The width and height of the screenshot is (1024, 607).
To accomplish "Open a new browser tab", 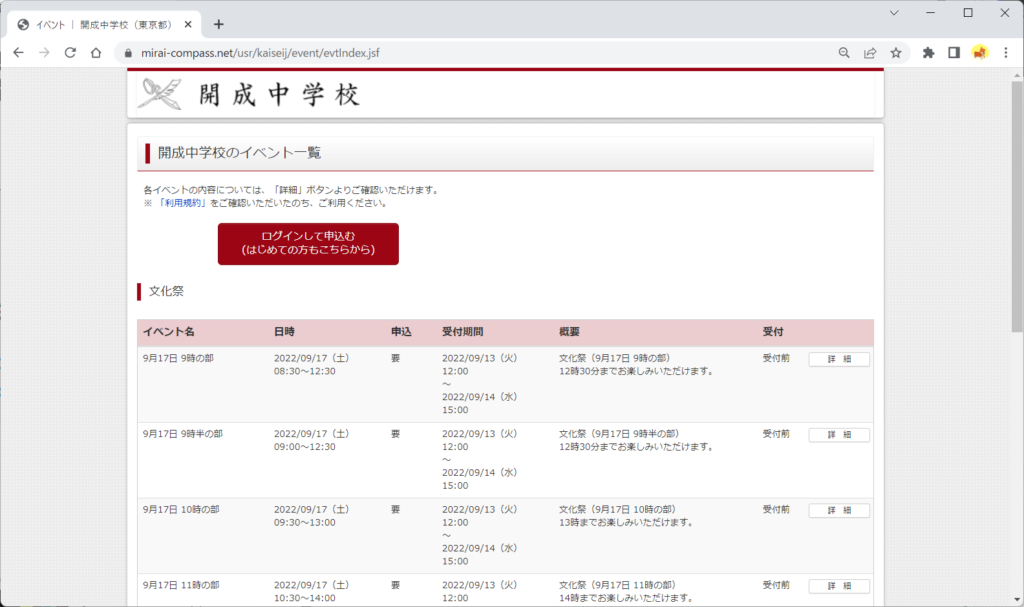I will click(x=219, y=24).
